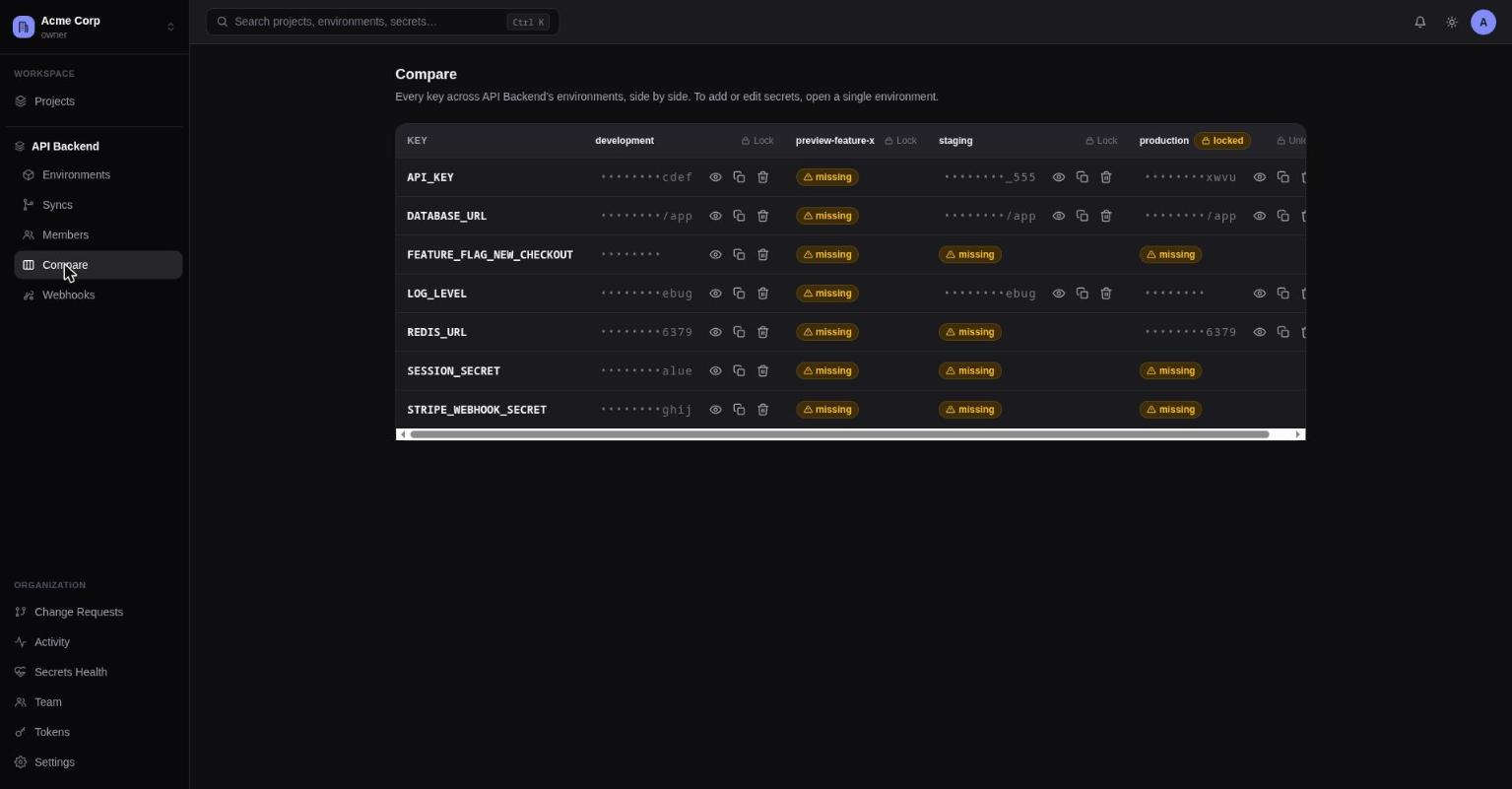Open notifications bell
This screenshot has height=789, width=1512.
1419,22
